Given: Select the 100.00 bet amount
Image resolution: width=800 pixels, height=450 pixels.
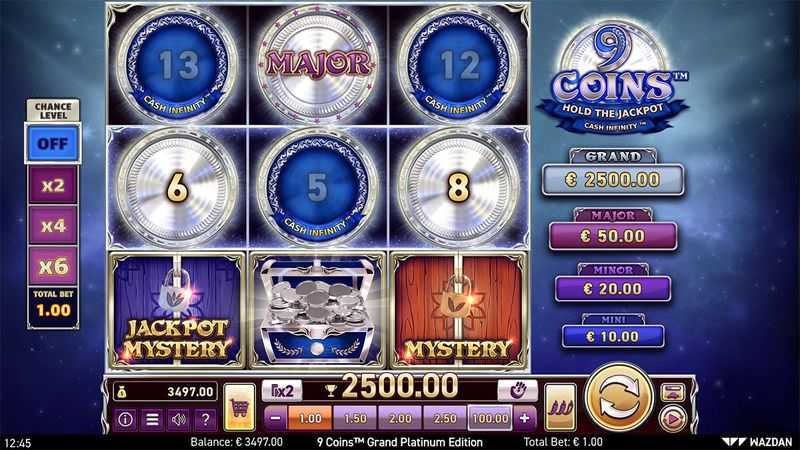Looking at the screenshot, I should coord(490,418).
